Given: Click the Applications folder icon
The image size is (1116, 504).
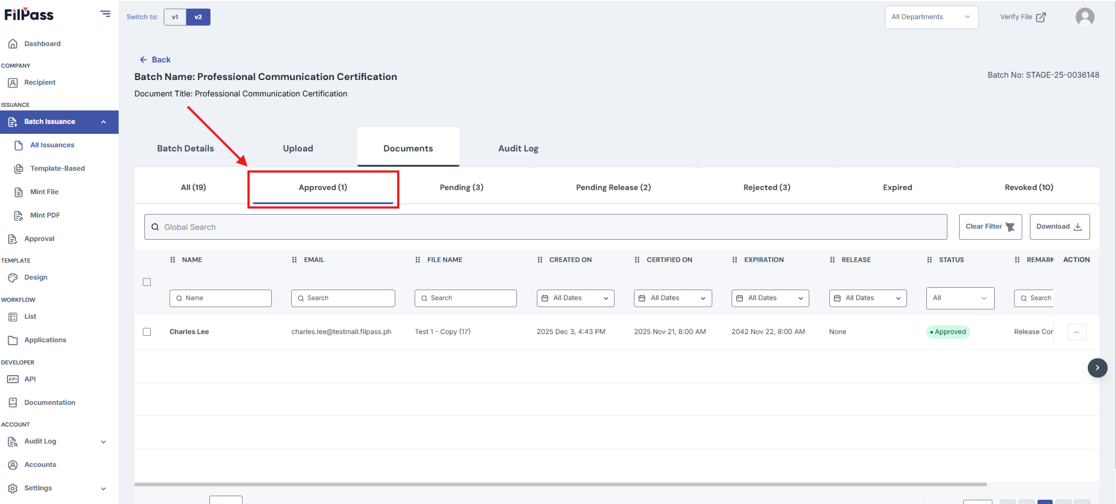Looking at the screenshot, I should click(x=12, y=340).
